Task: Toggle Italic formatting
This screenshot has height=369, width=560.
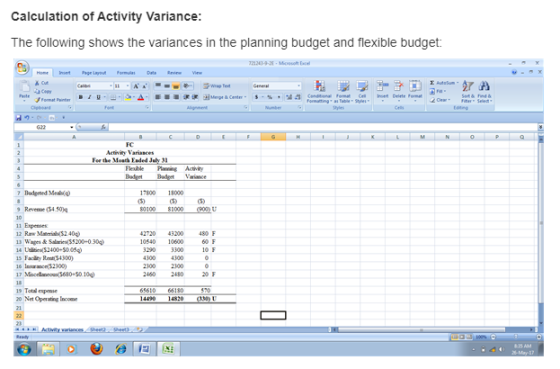Action: point(90,97)
